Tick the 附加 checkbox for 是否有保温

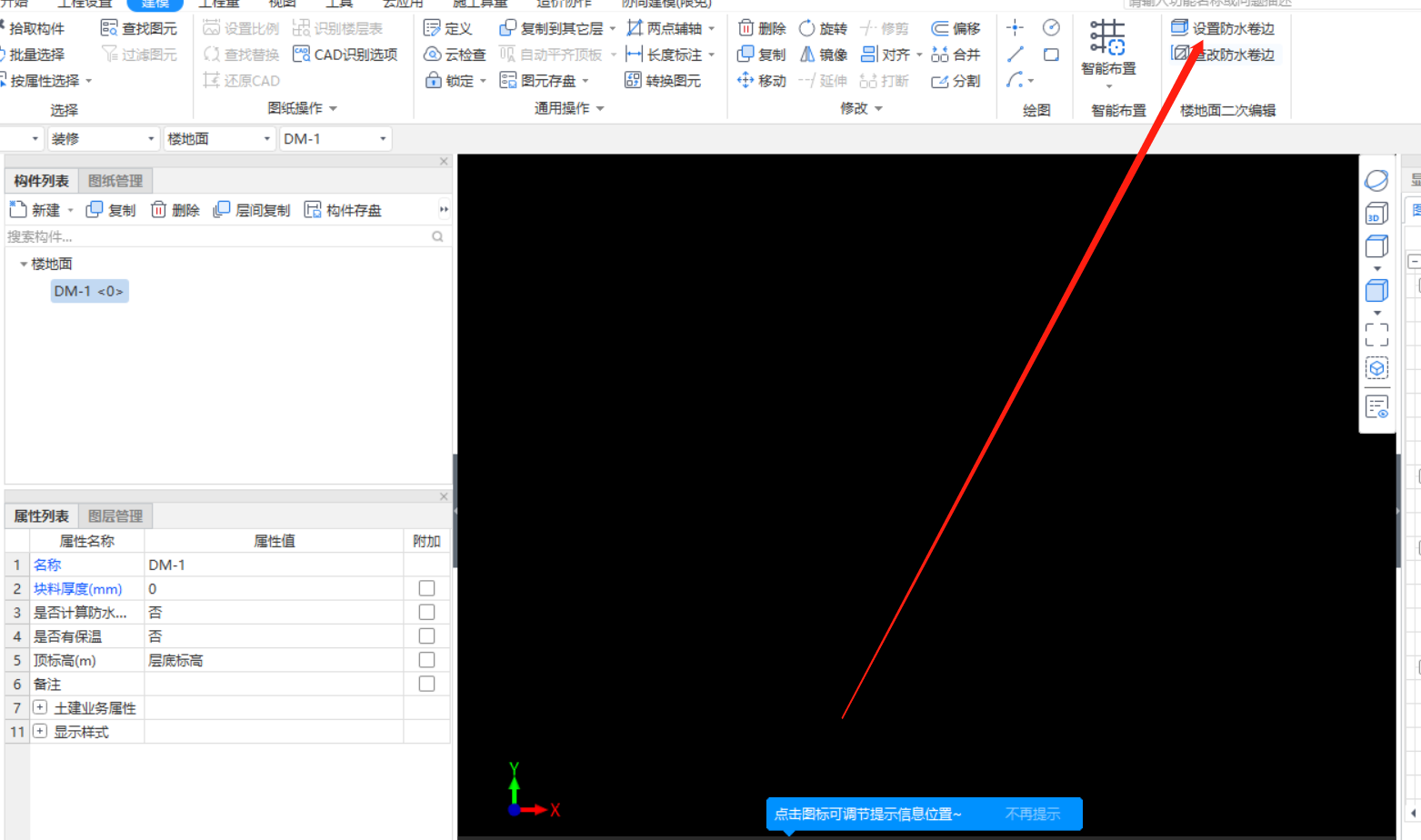[426, 635]
